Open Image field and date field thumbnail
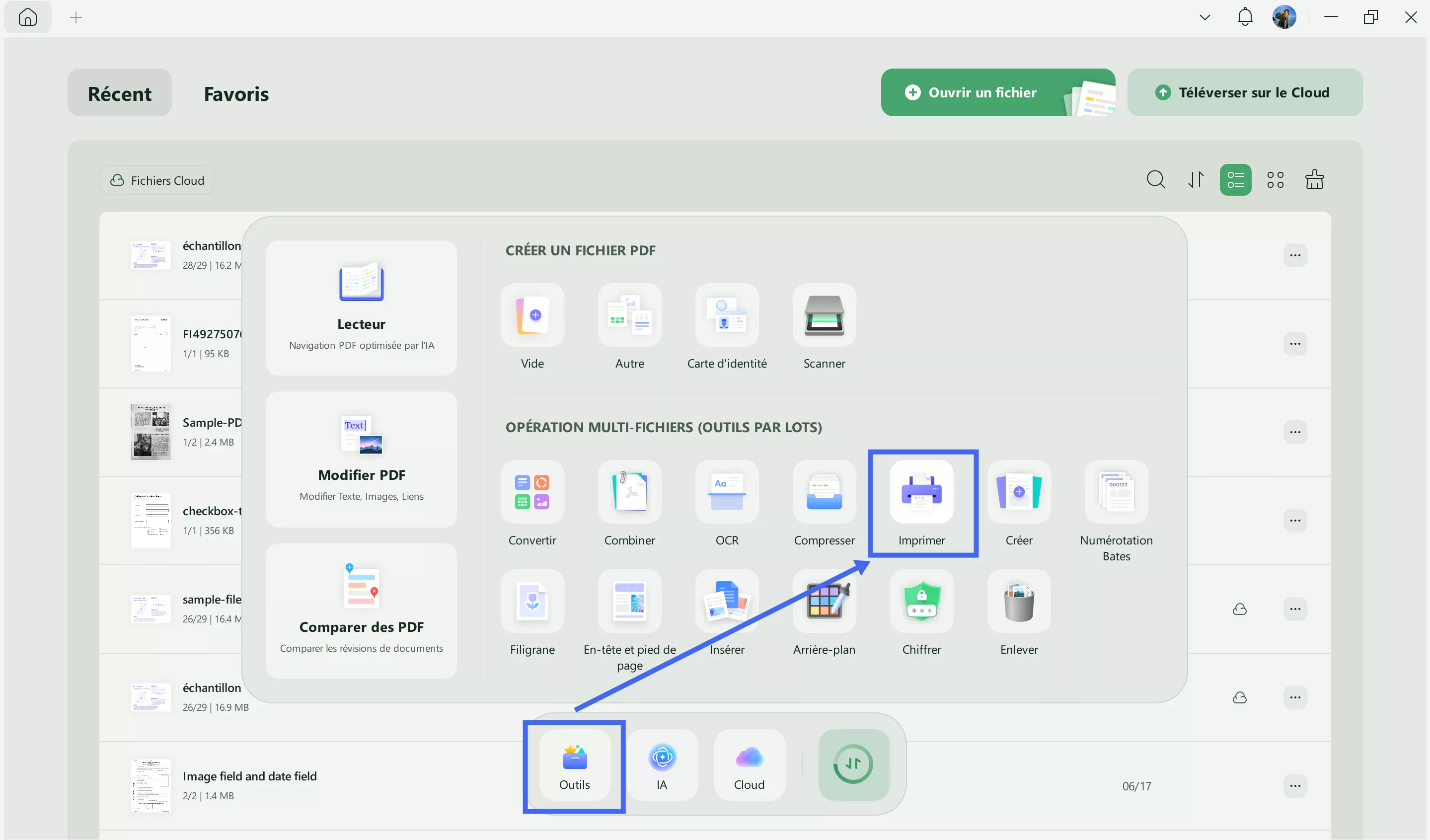This screenshot has width=1430, height=840. [x=151, y=785]
